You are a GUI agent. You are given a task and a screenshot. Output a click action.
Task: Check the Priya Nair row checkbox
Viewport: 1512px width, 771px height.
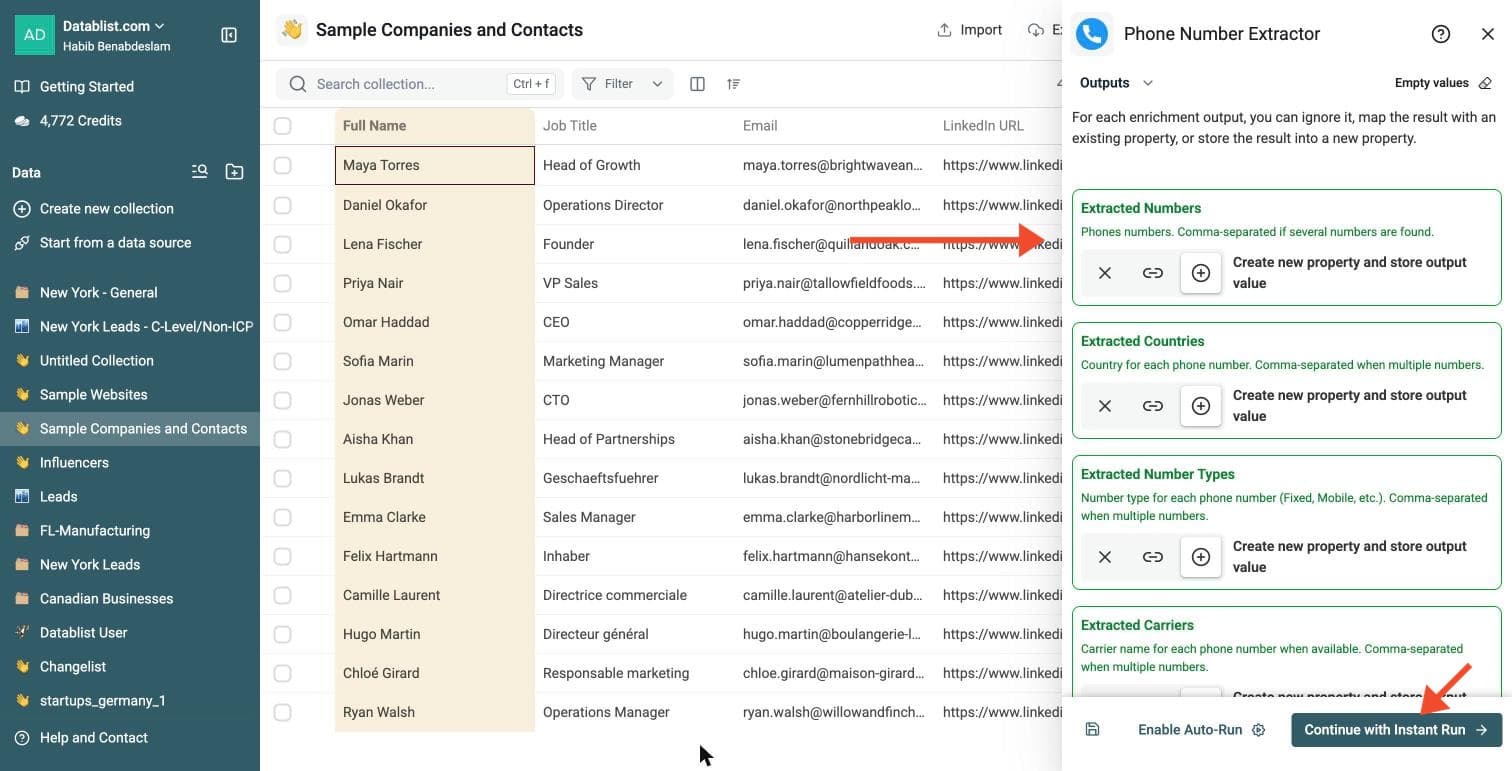[283, 283]
